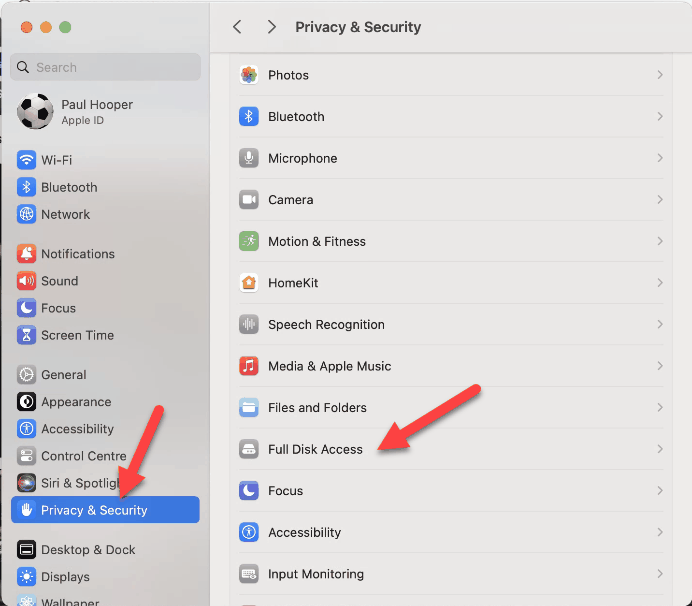Go back with the left arrow button
692x606 pixels.
[237, 27]
